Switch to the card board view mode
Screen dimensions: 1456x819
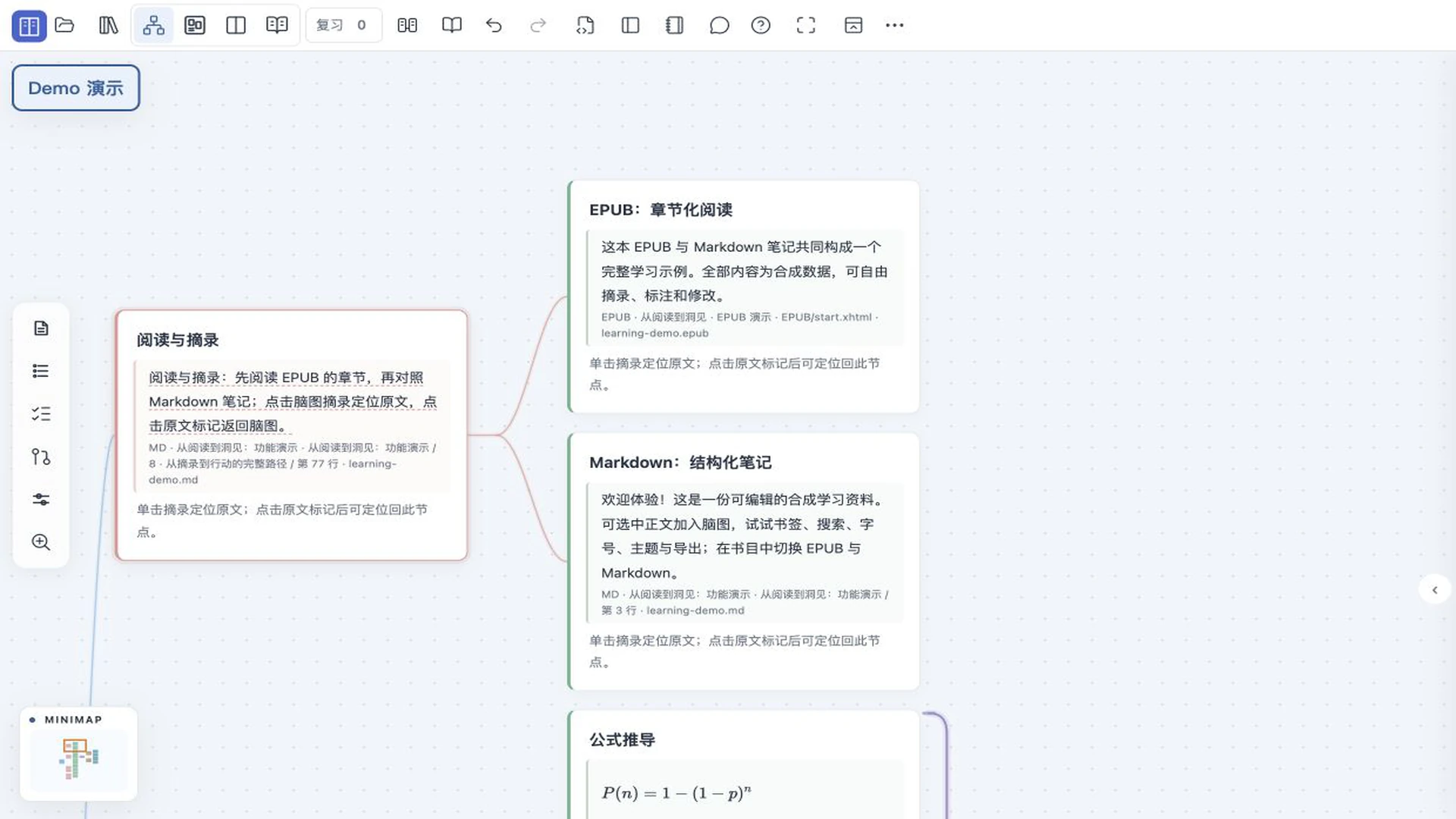pos(195,26)
